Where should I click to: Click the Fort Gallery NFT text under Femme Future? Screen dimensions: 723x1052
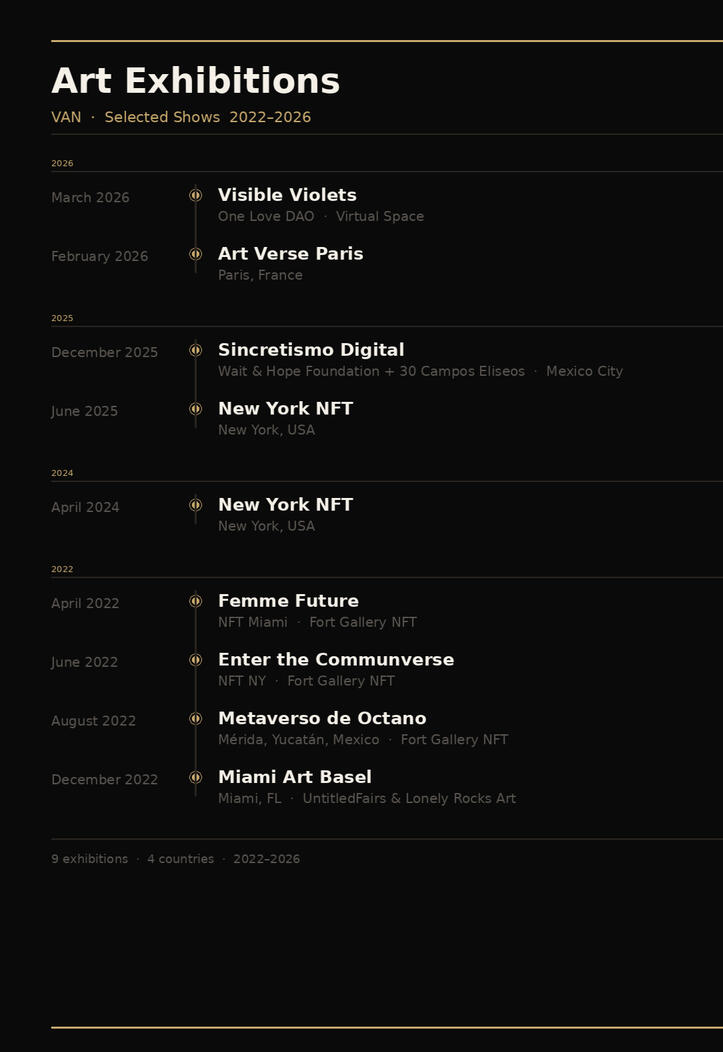click(x=363, y=623)
